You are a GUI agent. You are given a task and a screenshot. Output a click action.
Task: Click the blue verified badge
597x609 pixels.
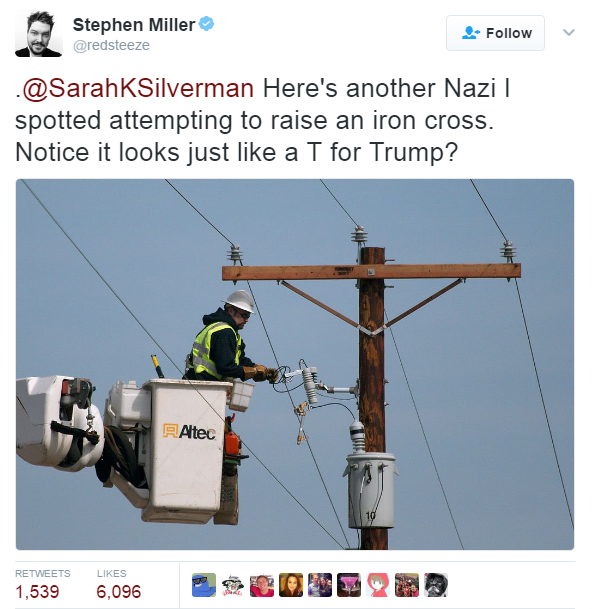pos(206,24)
